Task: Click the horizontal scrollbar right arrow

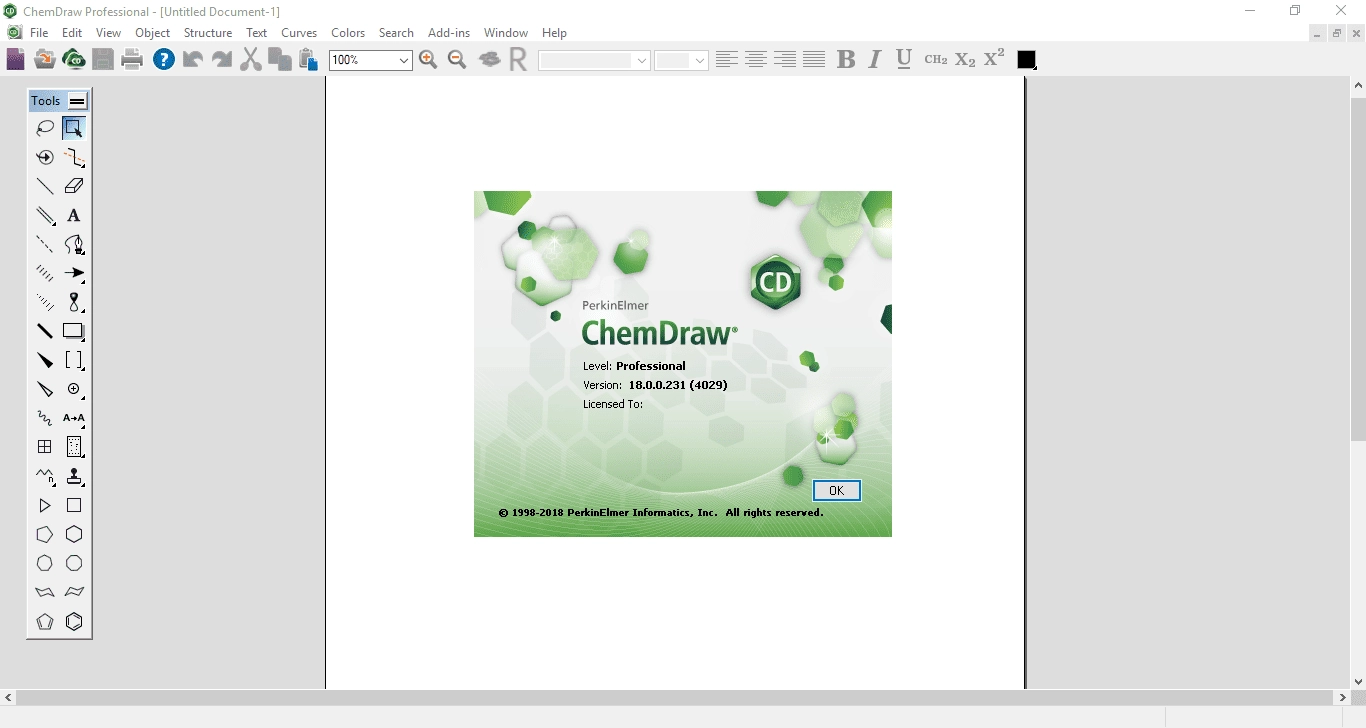Action: click(1342, 697)
